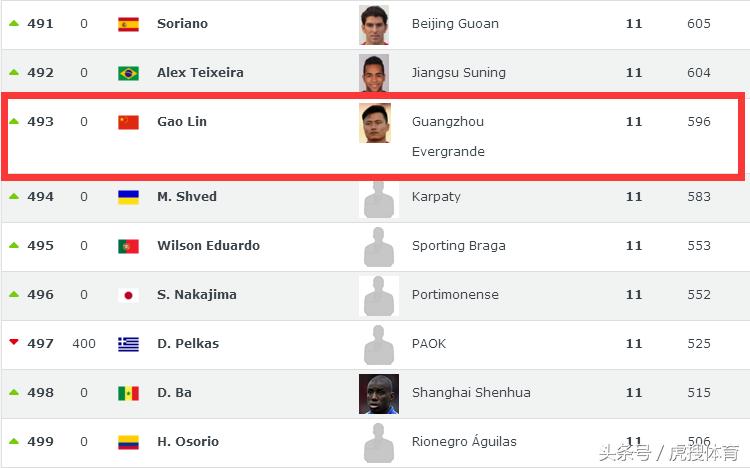
Task: Click the Shanghai Shenhua club name
Action: tap(471, 393)
